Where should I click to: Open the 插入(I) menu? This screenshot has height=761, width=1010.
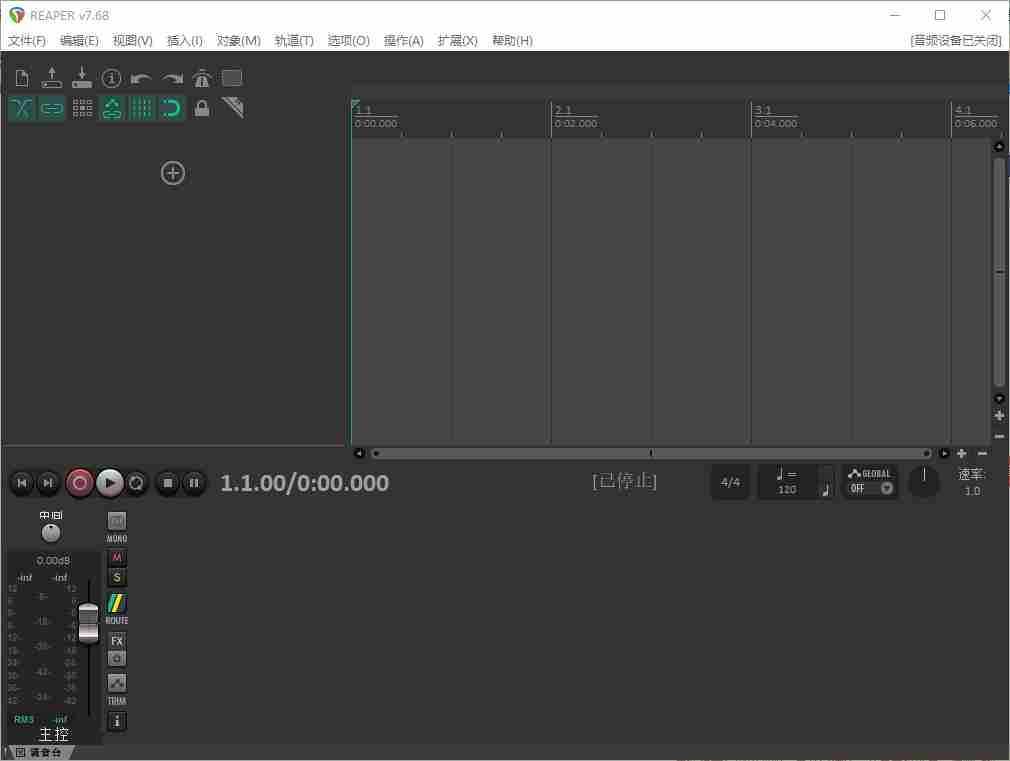(x=184, y=41)
